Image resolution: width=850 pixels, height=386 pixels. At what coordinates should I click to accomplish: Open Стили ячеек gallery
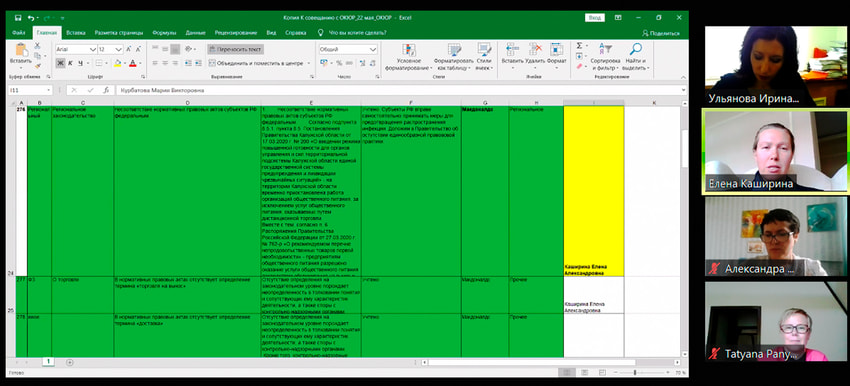tap(484, 57)
